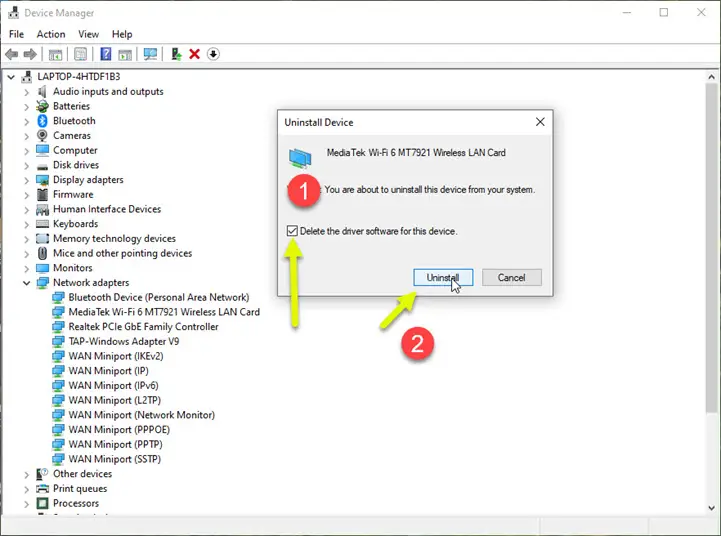Select the Human Interface Devices icon
The image size is (721, 536).
pos(42,210)
